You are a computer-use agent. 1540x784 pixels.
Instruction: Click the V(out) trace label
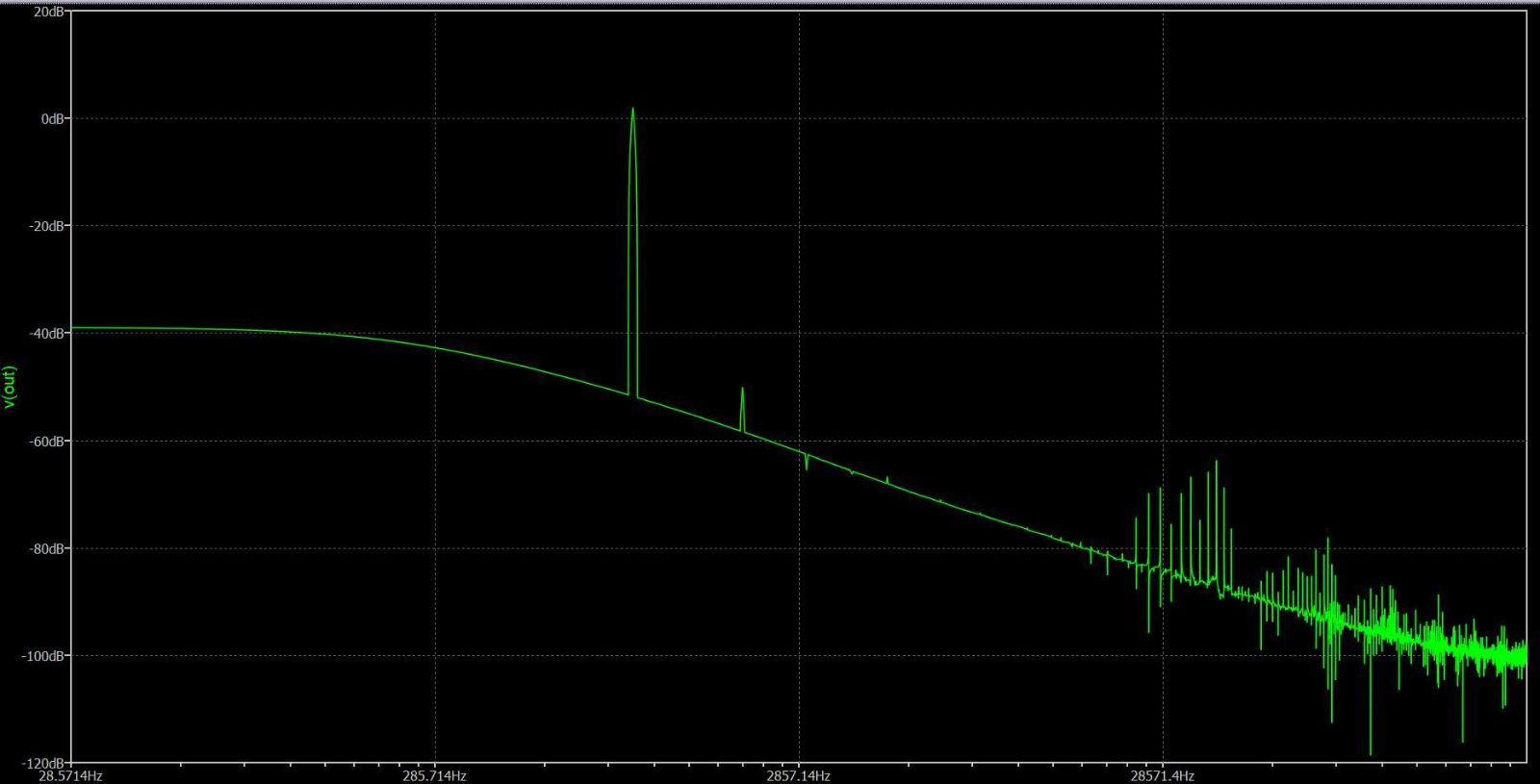[x=10, y=387]
